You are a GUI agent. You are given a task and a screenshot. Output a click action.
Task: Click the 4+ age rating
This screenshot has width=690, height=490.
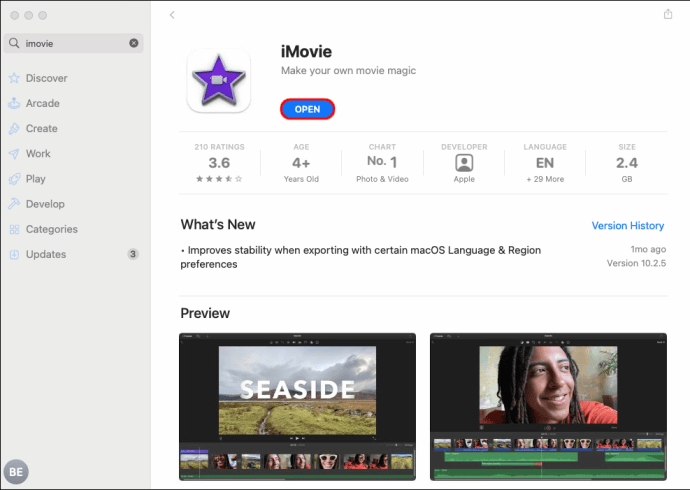(x=301, y=163)
